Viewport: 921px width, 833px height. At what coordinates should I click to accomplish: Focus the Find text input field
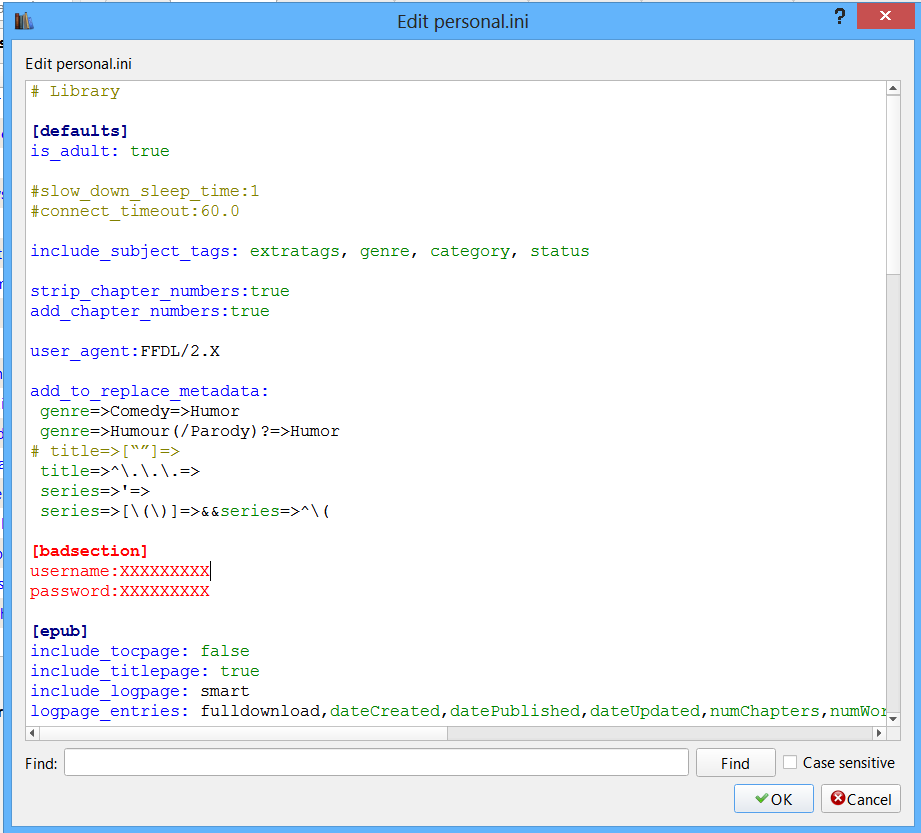pyautogui.click(x=376, y=763)
